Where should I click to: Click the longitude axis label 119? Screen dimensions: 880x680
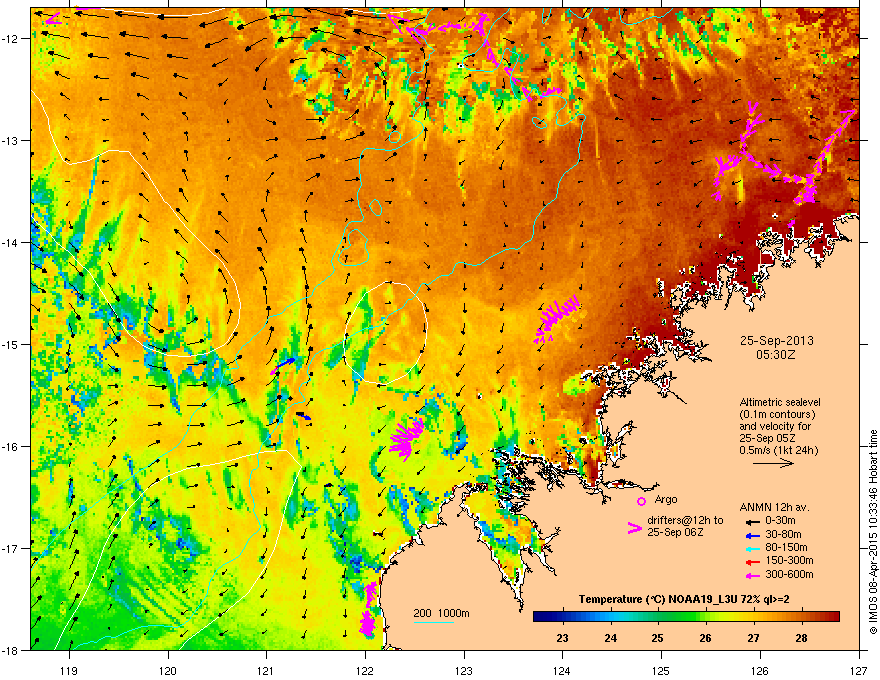70,670
